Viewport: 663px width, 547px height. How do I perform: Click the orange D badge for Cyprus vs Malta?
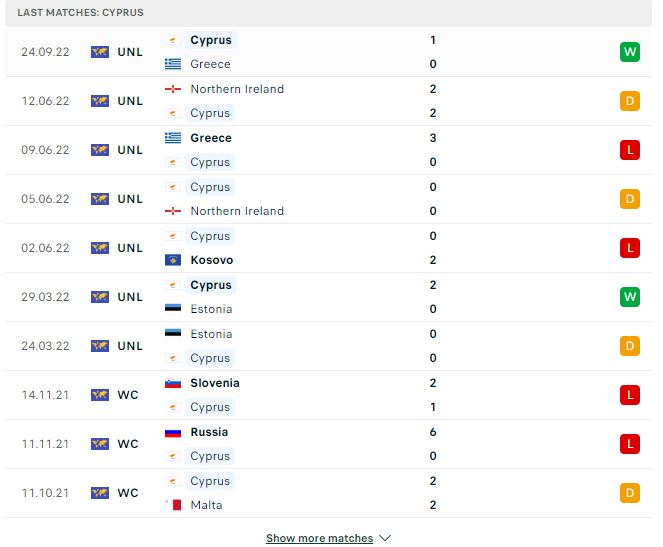point(629,493)
